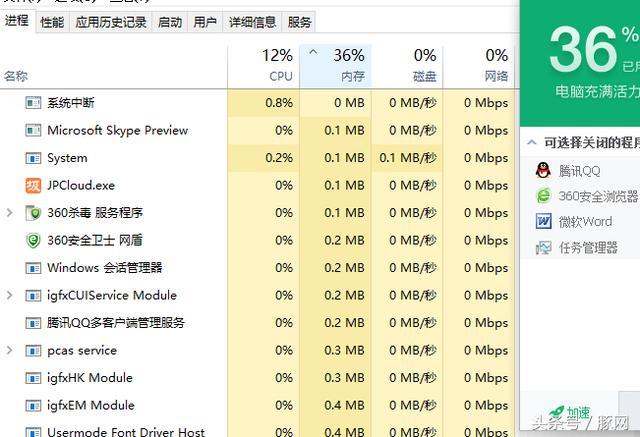Select the JPCloud.exe process name
This screenshot has width=640, height=437.
[x=81, y=185]
